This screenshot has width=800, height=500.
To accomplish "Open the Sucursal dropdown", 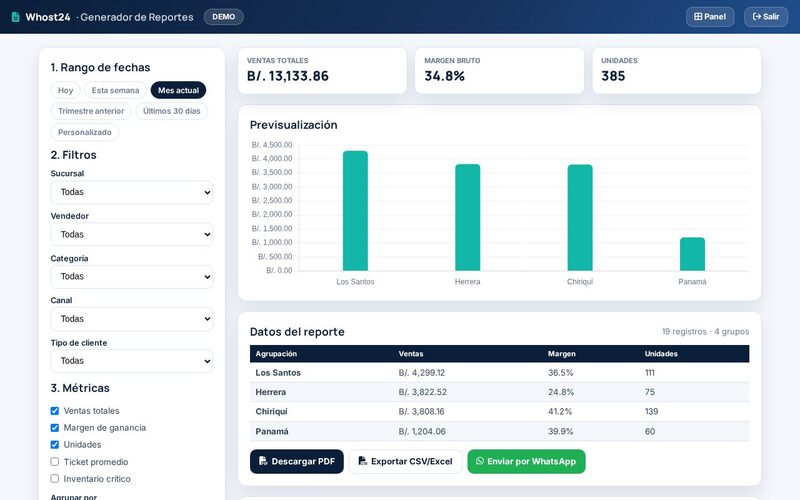I will tap(132, 192).
